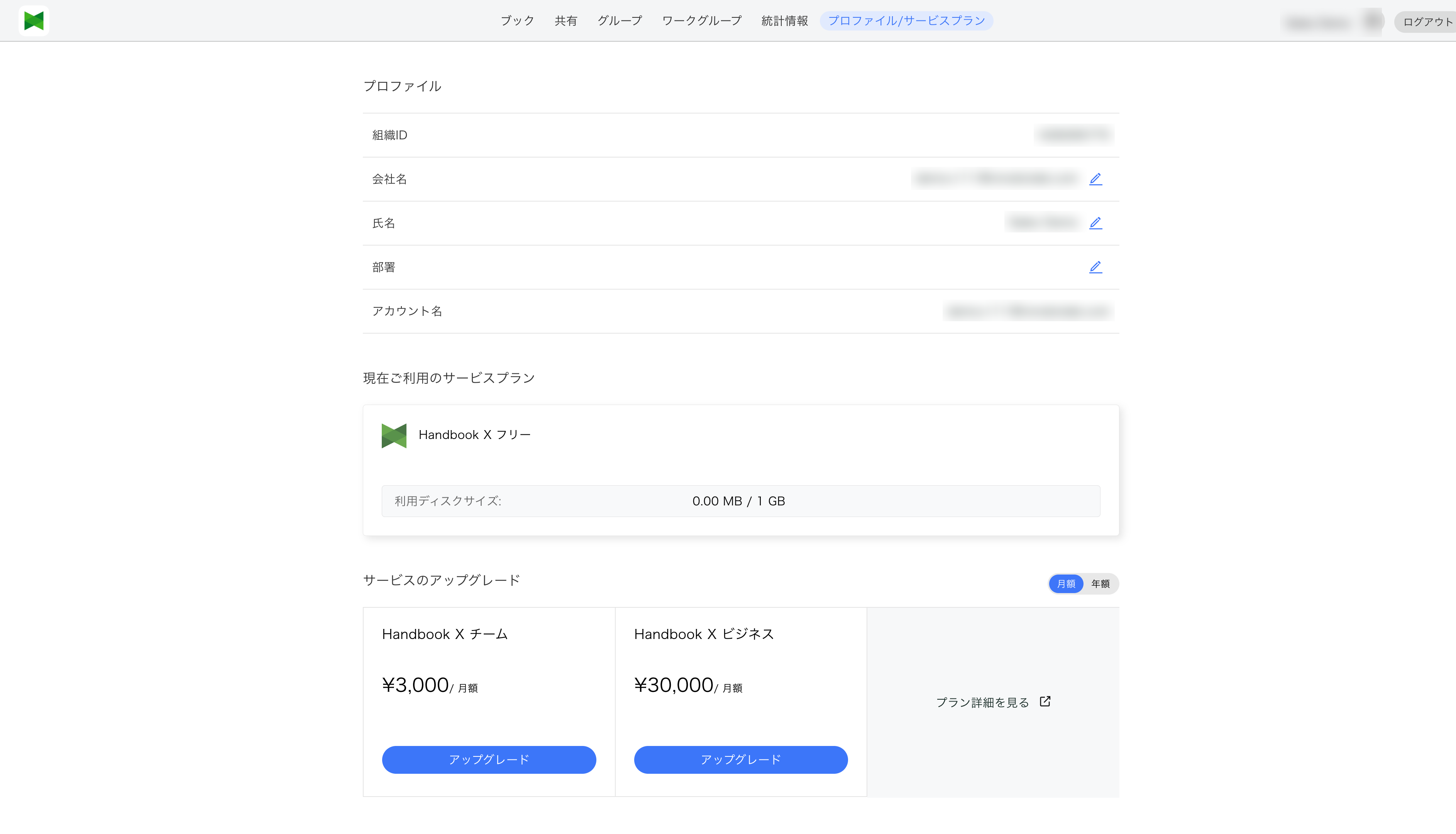Edit the 氏名 field with pencil icon
1456x834 pixels.
[x=1095, y=223]
